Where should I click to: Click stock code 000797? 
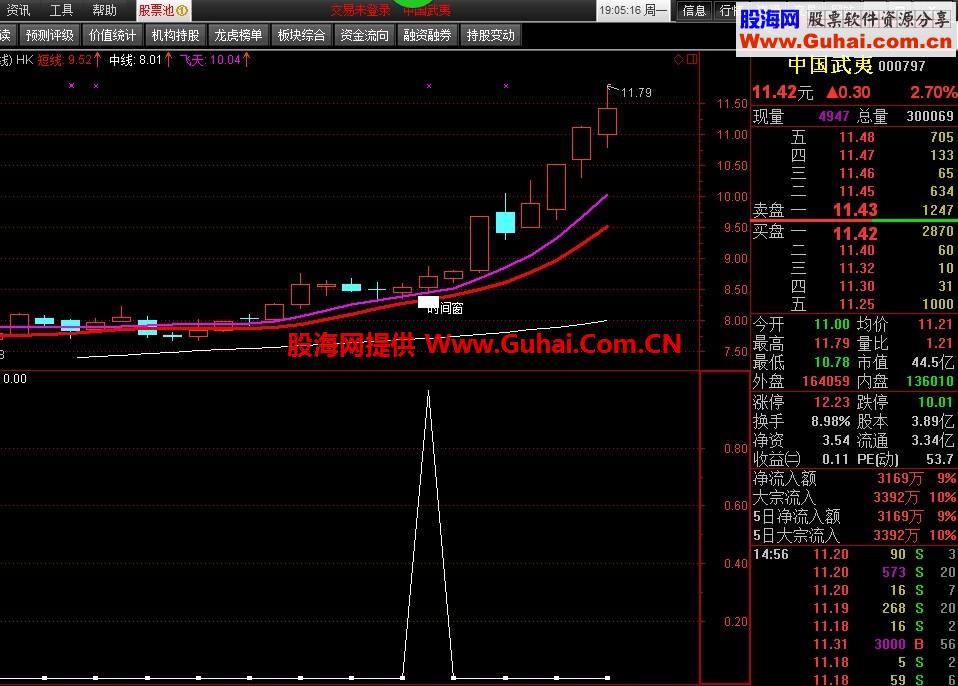click(x=901, y=66)
